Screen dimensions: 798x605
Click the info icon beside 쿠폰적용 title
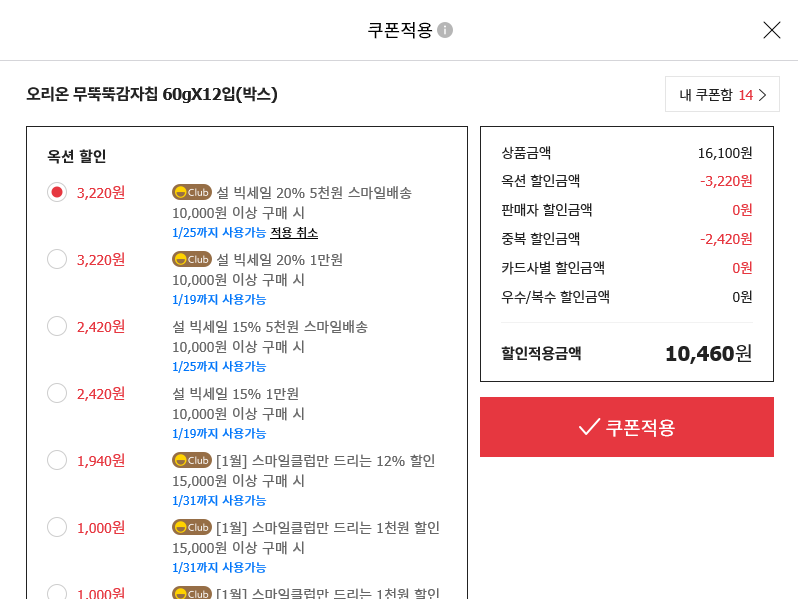point(445,30)
